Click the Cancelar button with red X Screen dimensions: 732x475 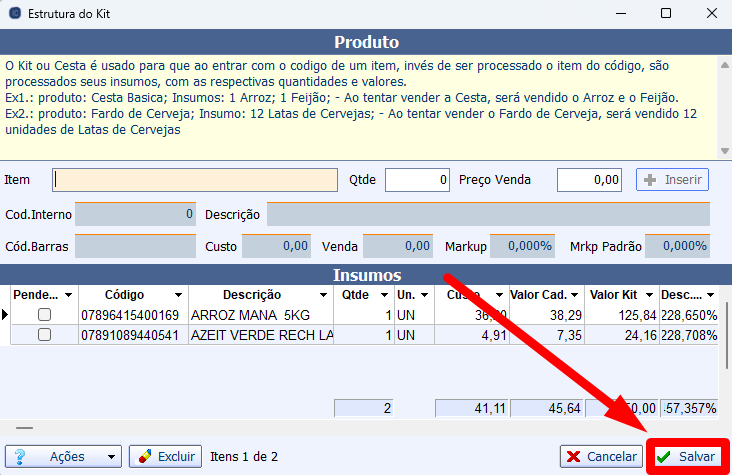click(601, 456)
